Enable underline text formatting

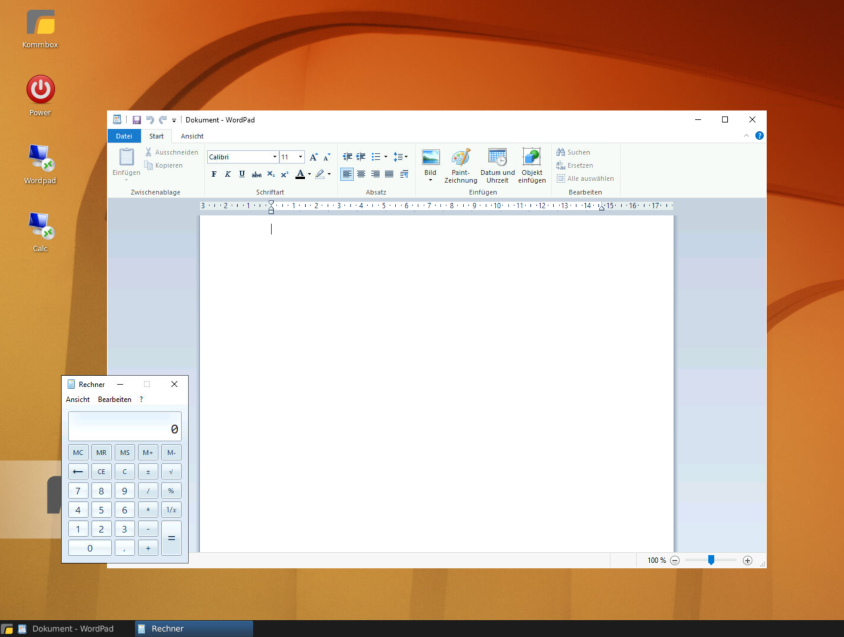click(241, 174)
